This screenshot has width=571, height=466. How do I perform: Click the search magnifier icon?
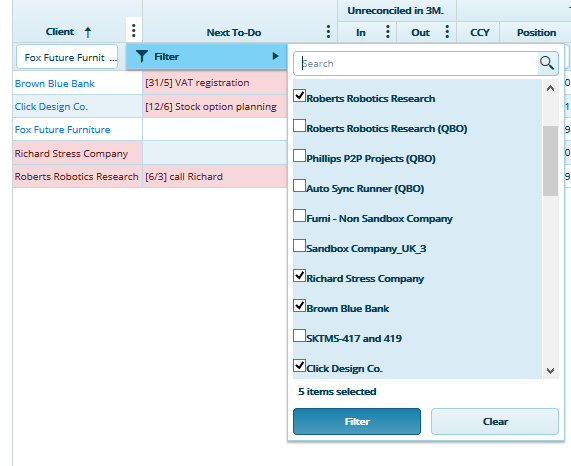547,63
